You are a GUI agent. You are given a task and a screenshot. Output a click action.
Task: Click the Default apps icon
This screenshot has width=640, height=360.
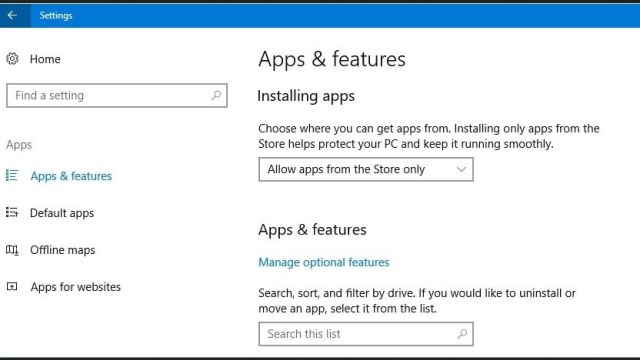(12, 212)
